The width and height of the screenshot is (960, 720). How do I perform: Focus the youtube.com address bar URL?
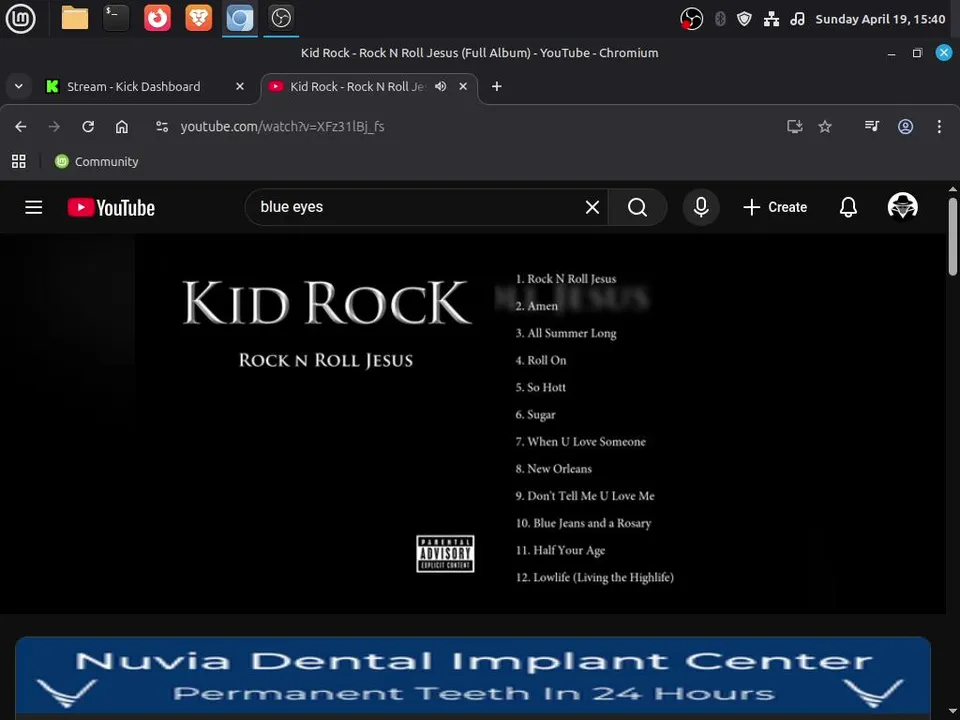282,127
